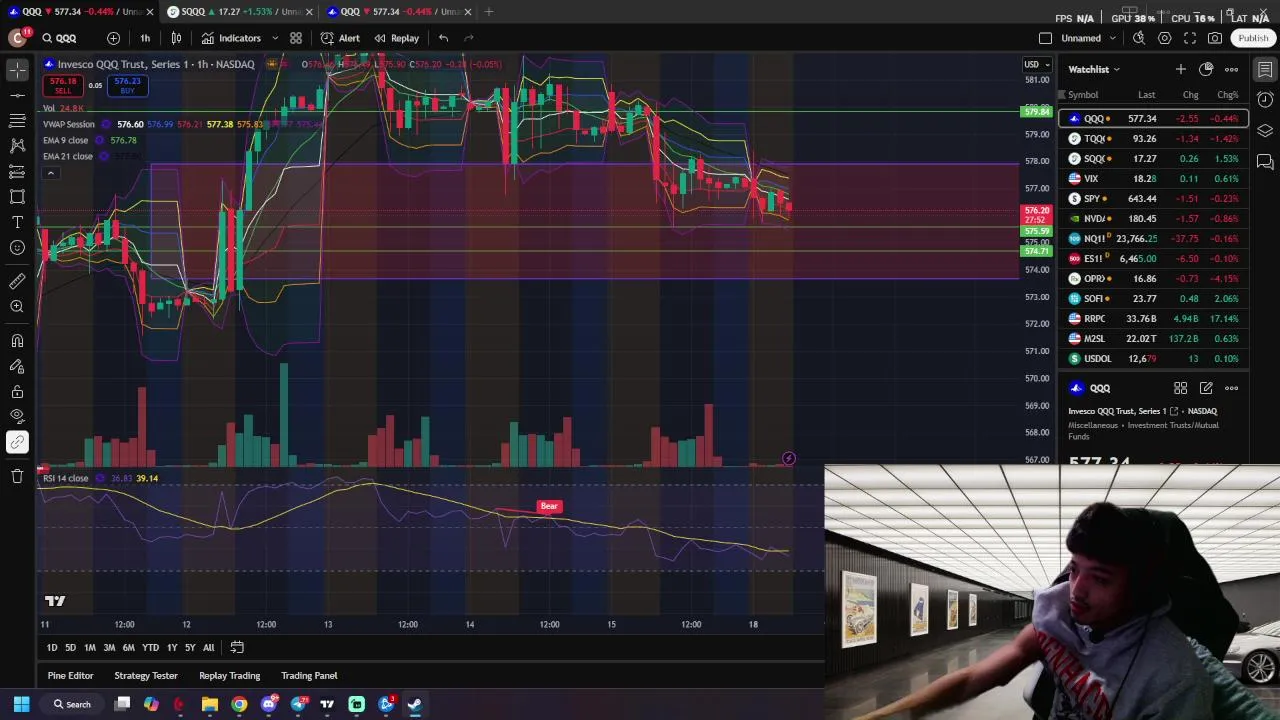
Task: Open the pattern drawing tools
Action: pyautogui.click(x=17, y=146)
